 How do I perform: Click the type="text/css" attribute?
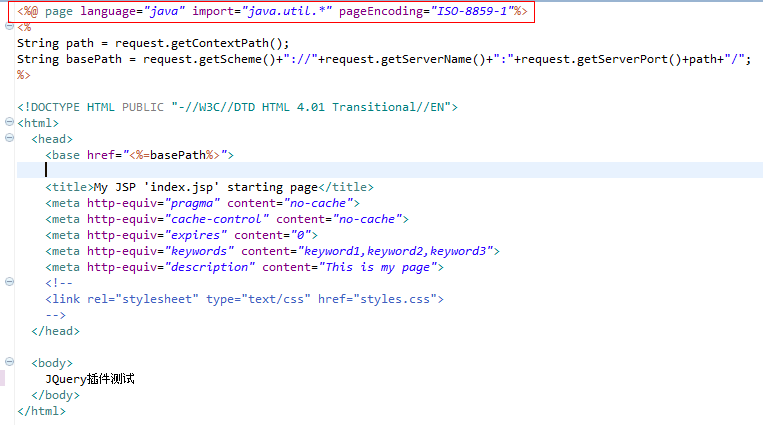pyautogui.click(x=258, y=299)
